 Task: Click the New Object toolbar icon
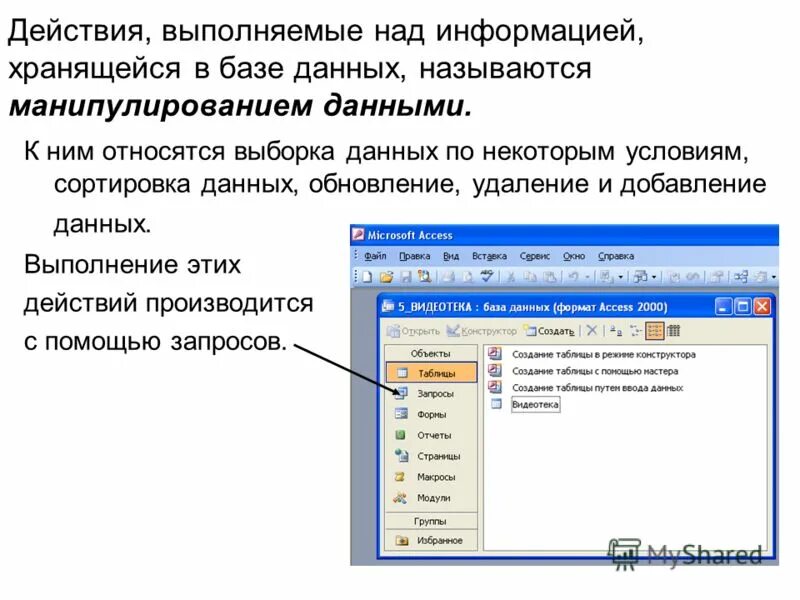tap(761, 277)
